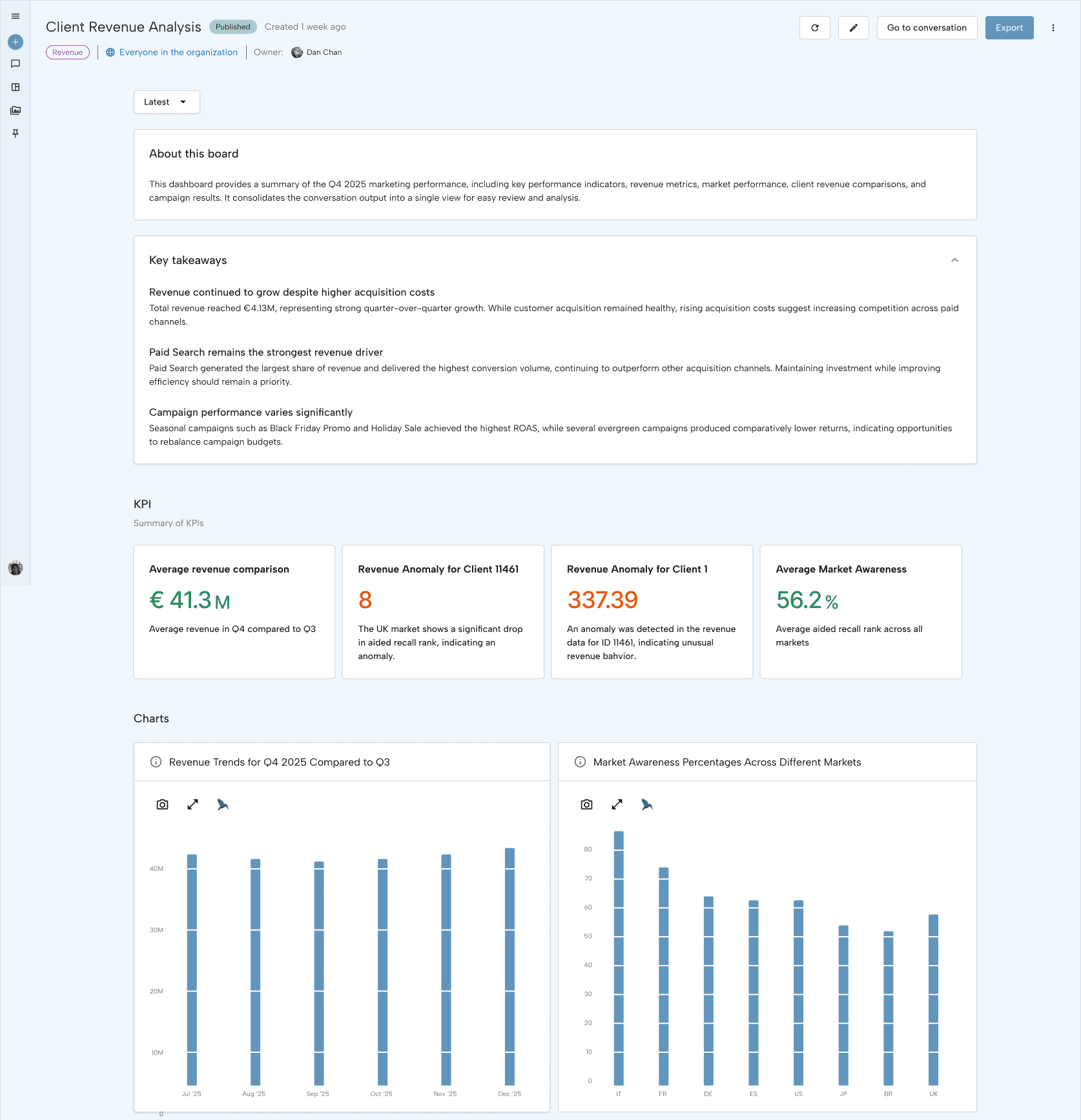Click the Export button

[1009, 28]
